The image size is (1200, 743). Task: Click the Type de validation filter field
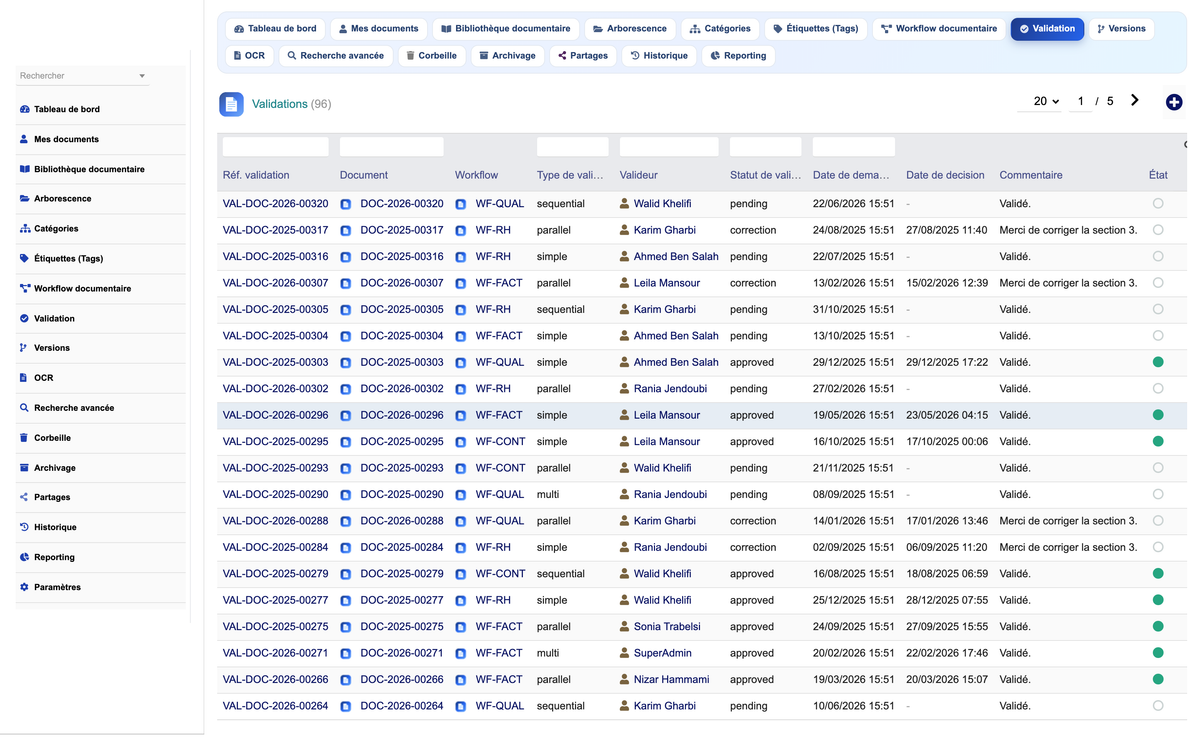coord(572,147)
